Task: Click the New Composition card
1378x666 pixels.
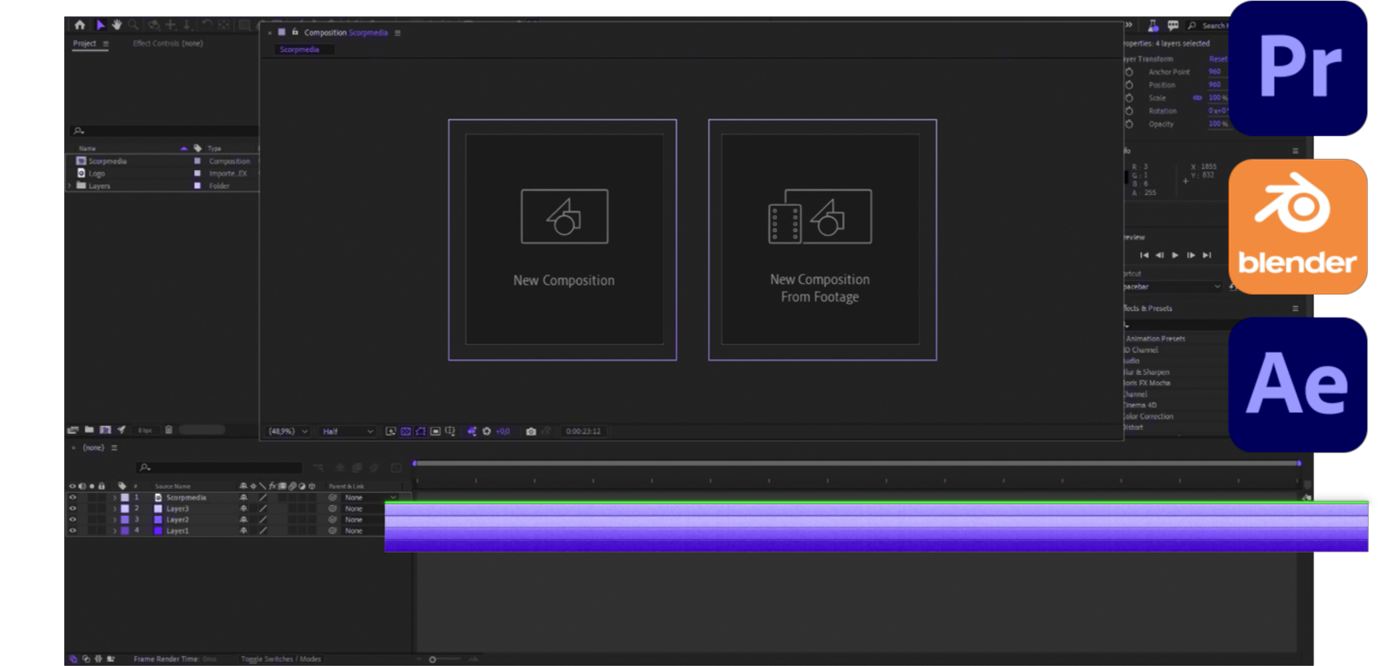Action: click(x=562, y=240)
